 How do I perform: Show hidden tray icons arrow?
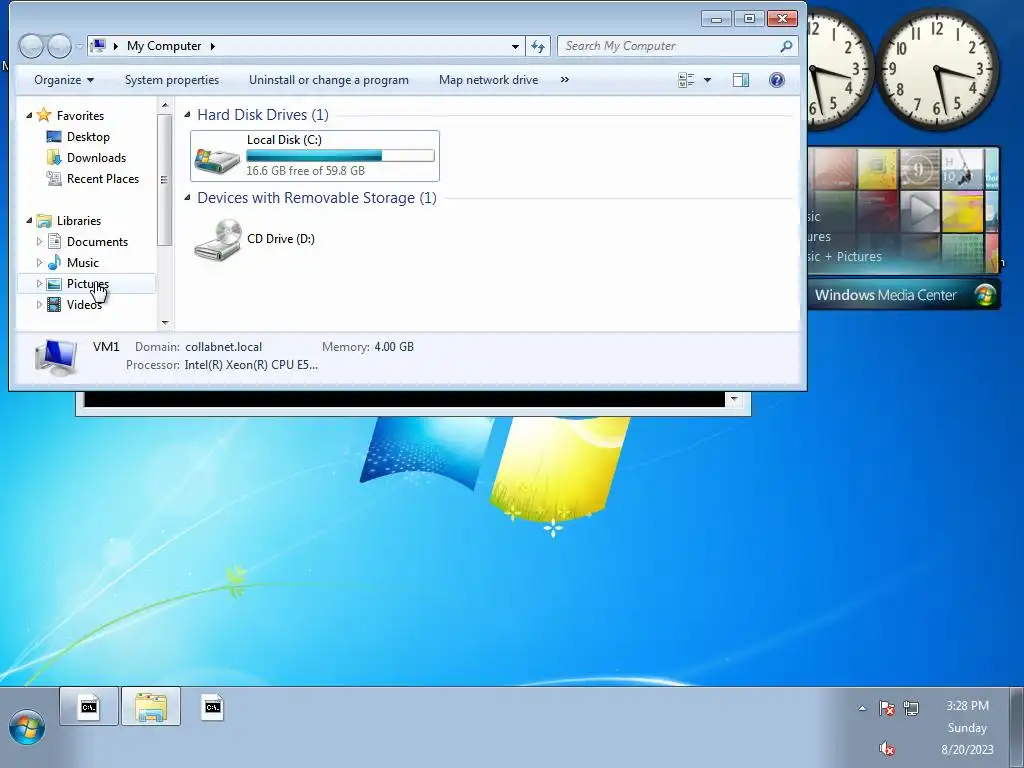(862, 708)
